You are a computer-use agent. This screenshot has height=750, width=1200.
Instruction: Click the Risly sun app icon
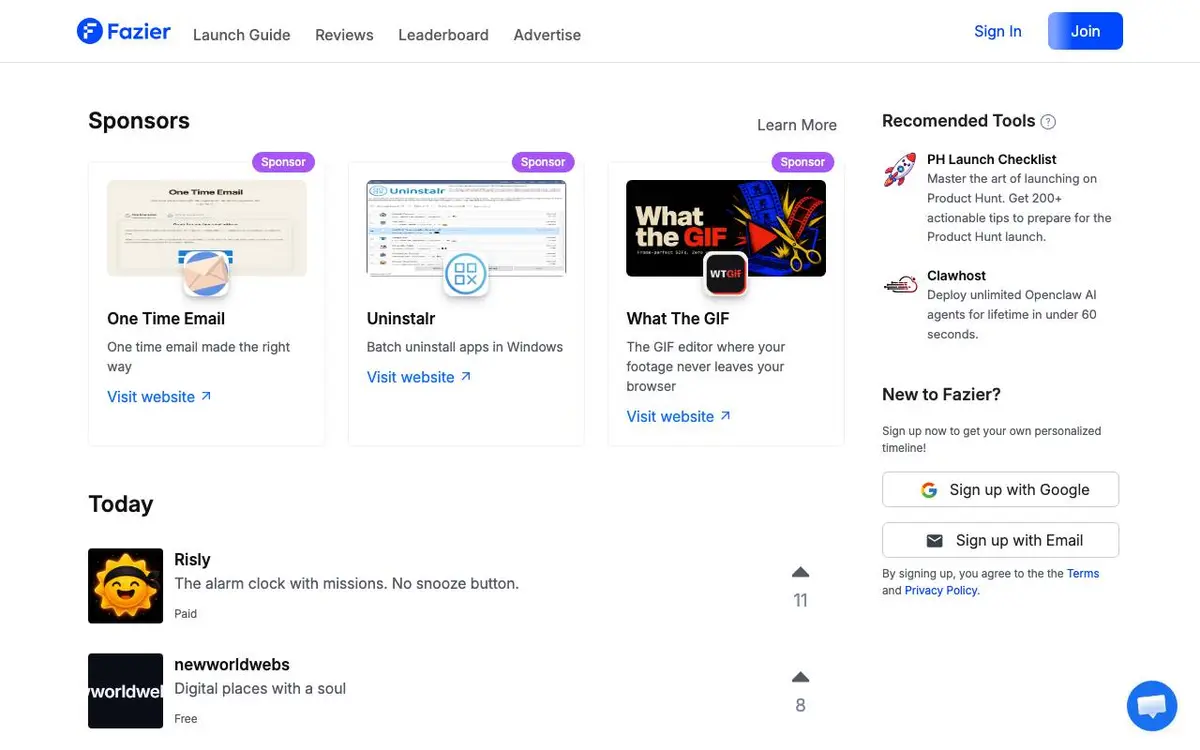pos(125,586)
